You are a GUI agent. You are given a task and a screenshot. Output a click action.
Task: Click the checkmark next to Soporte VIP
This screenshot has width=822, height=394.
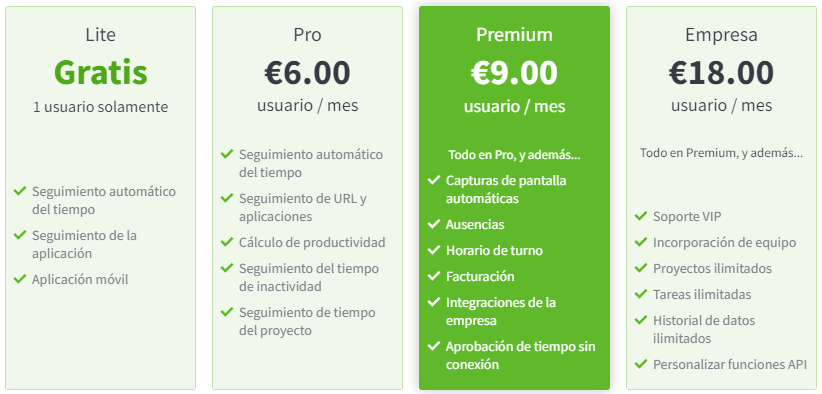coord(641,216)
